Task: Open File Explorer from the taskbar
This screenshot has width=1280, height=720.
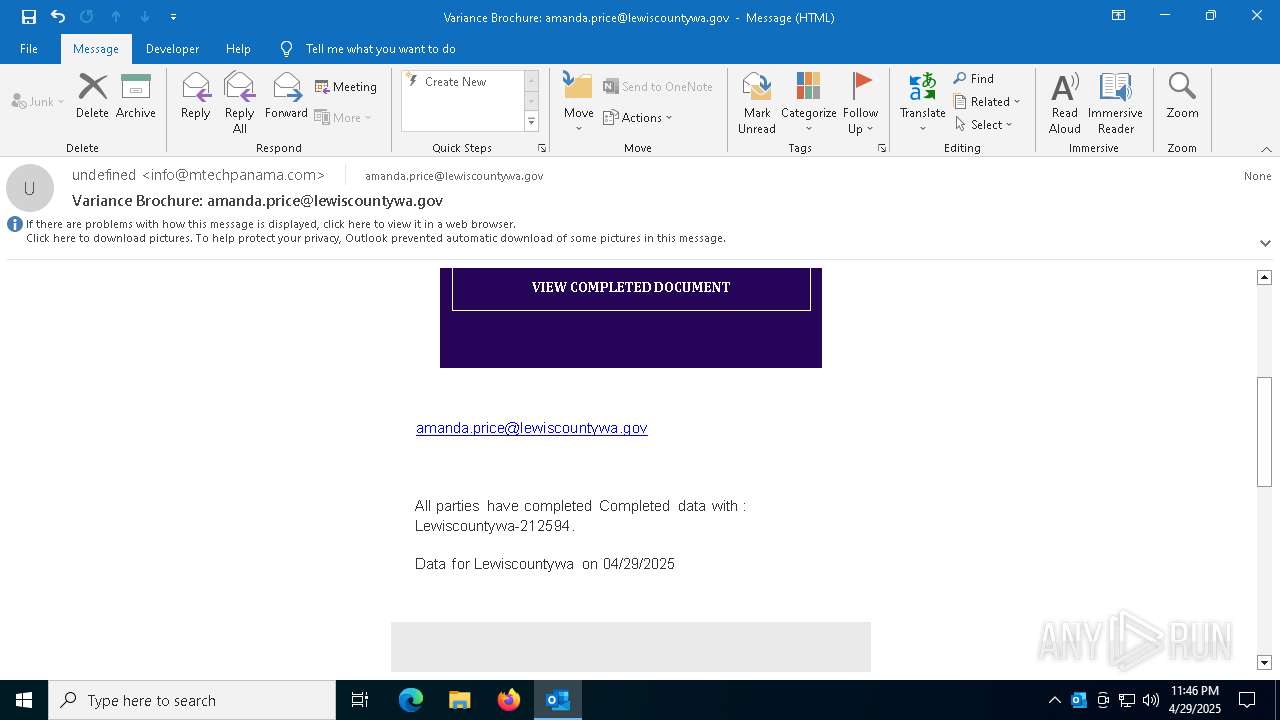Action: (460, 700)
